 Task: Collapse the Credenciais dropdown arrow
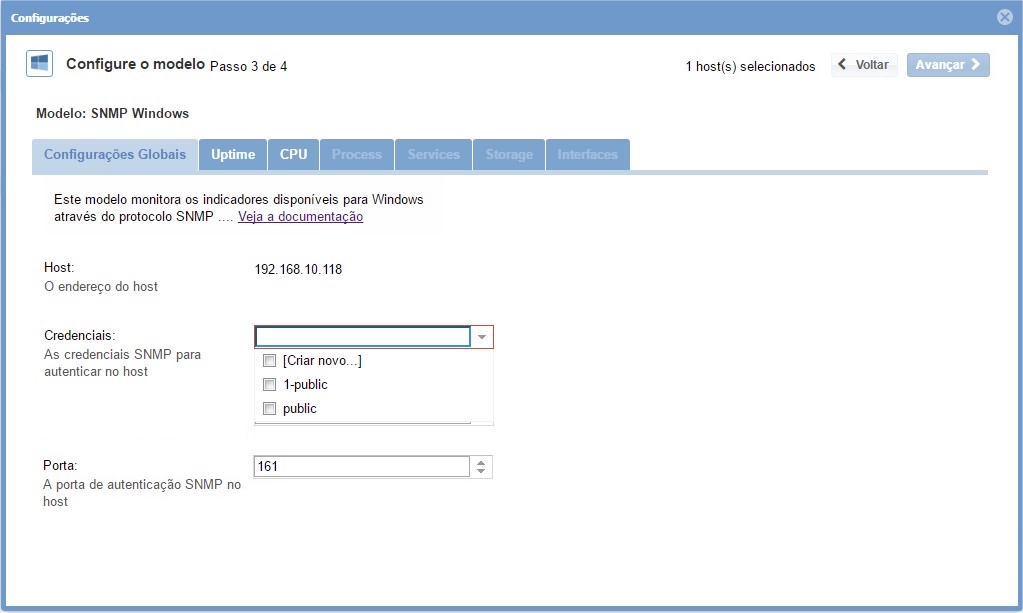pos(482,337)
